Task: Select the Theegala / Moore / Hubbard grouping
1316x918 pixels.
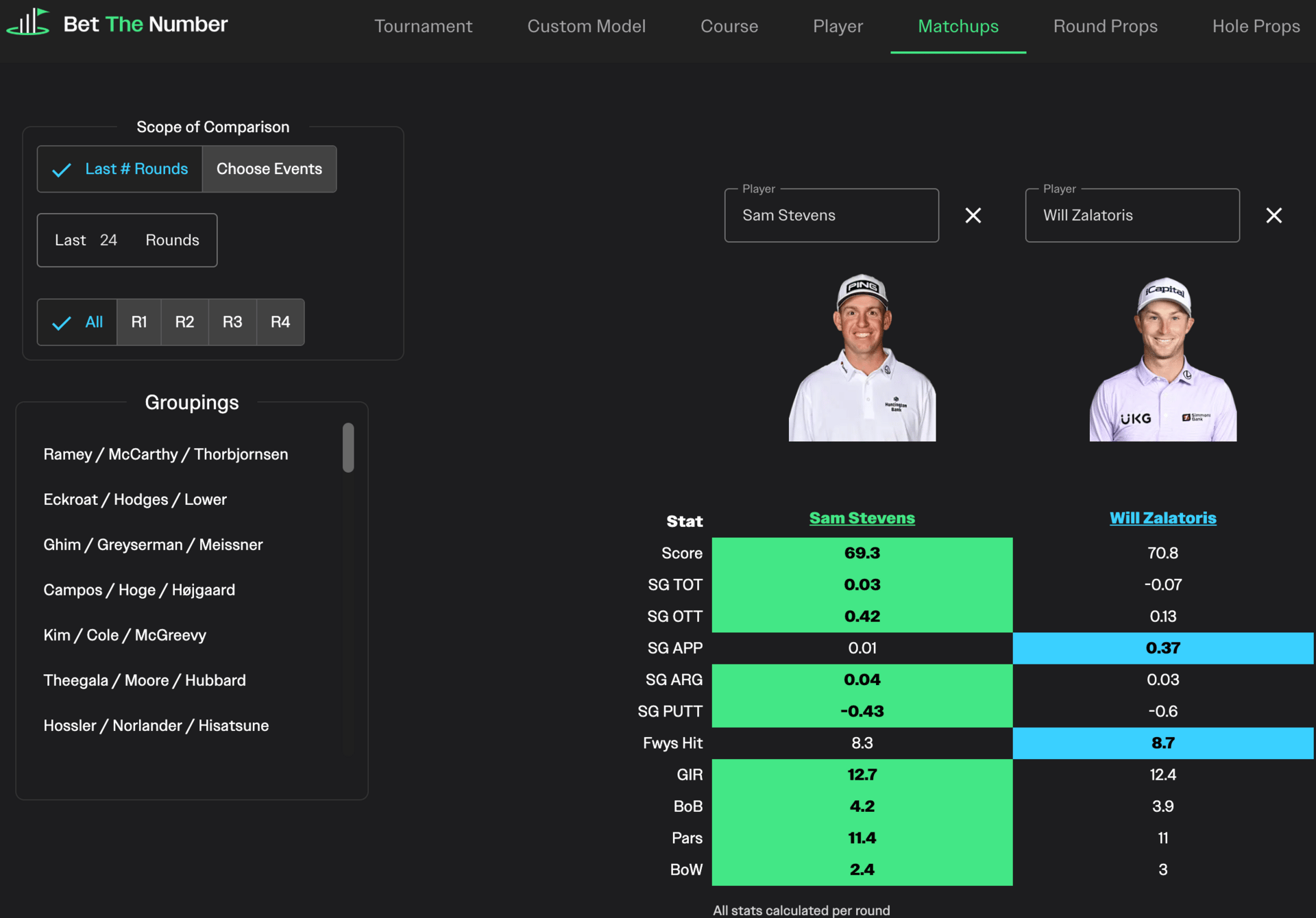Action: pyautogui.click(x=145, y=680)
